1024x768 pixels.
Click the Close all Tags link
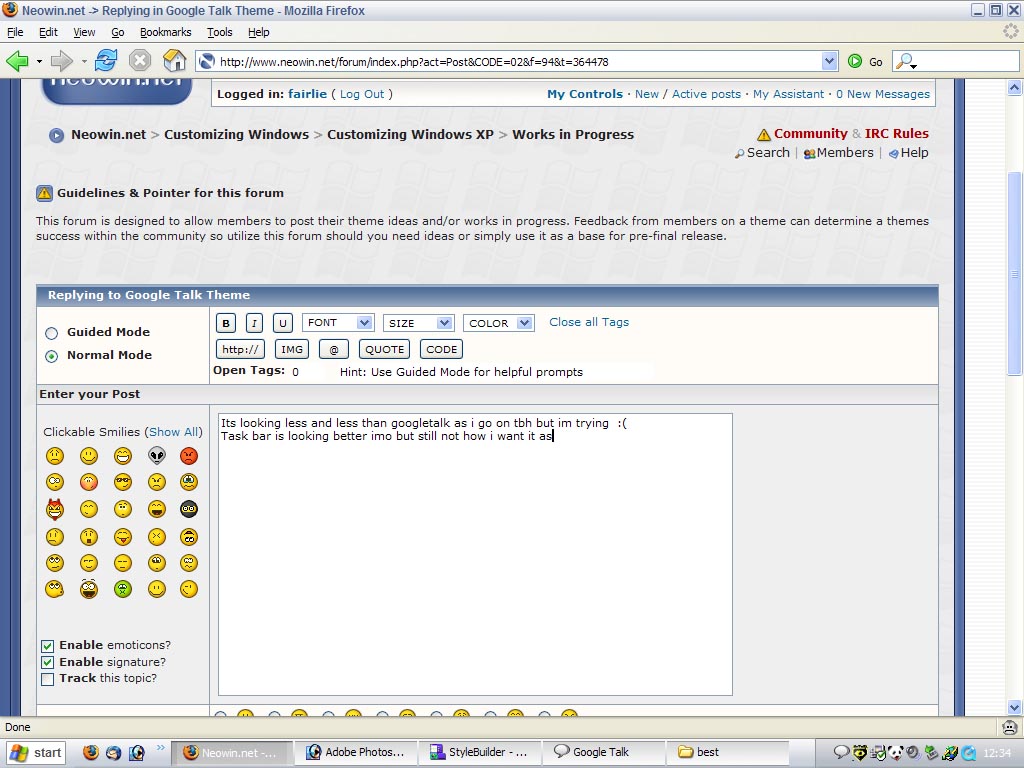tap(588, 322)
